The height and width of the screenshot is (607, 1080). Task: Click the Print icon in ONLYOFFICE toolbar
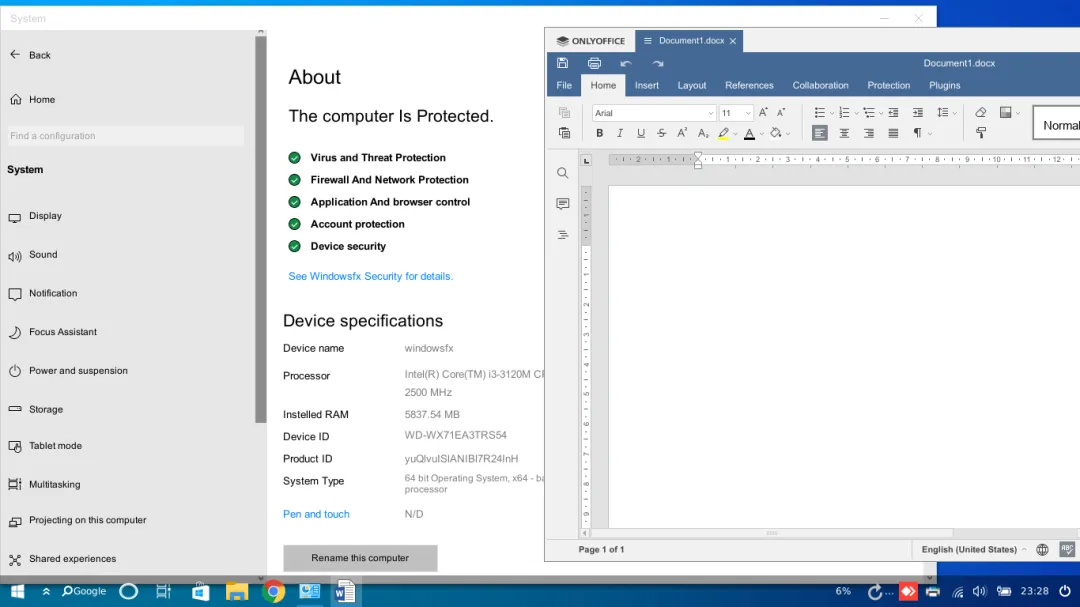click(594, 63)
